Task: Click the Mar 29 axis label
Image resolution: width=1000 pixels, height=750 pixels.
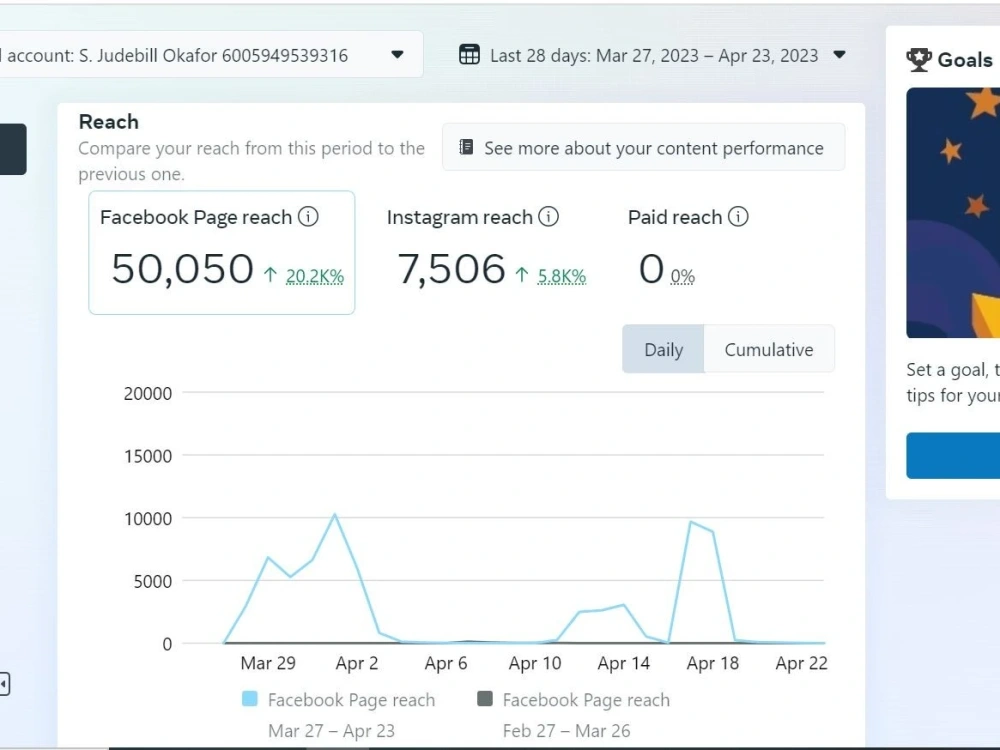Action: click(268, 663)
